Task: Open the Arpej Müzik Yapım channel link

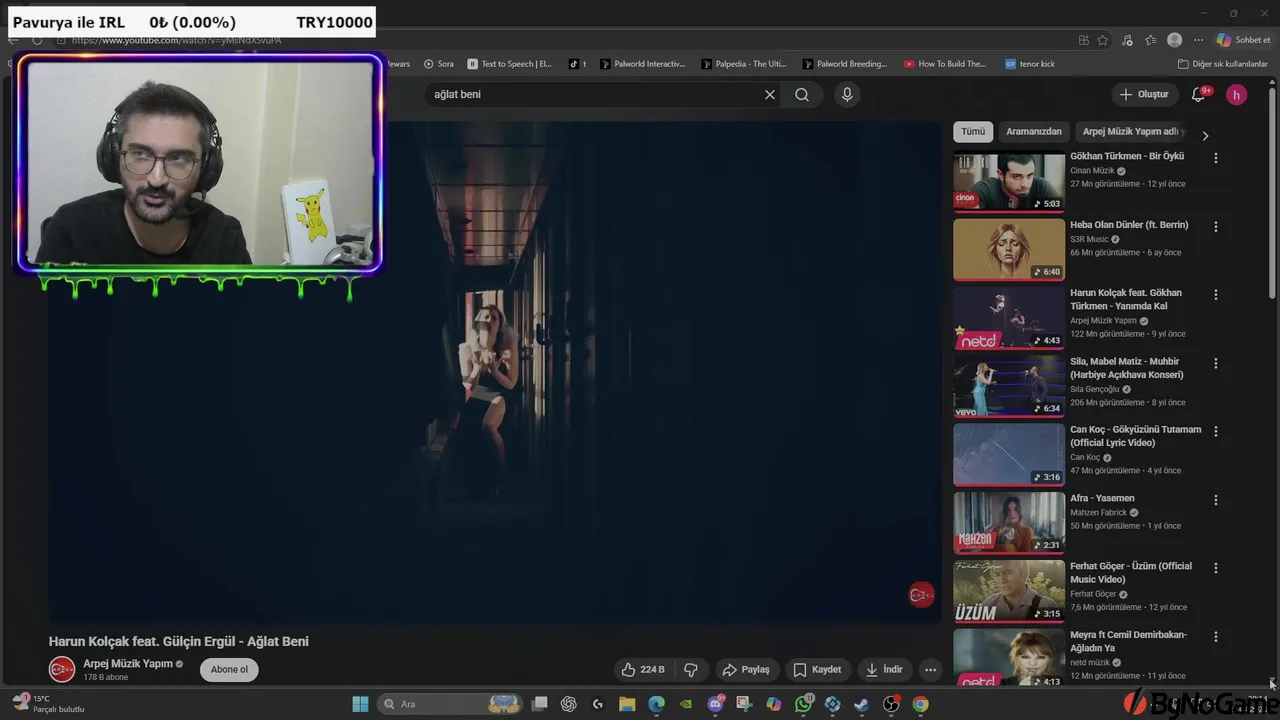Action: coord(128,663)
